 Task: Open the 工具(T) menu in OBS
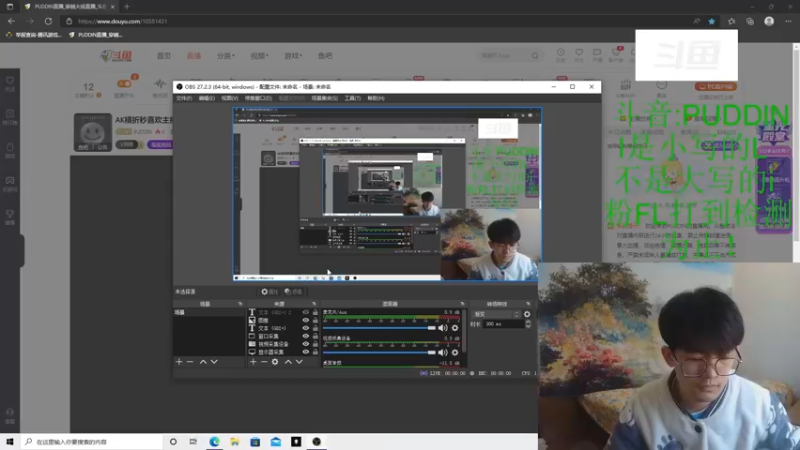353,98
